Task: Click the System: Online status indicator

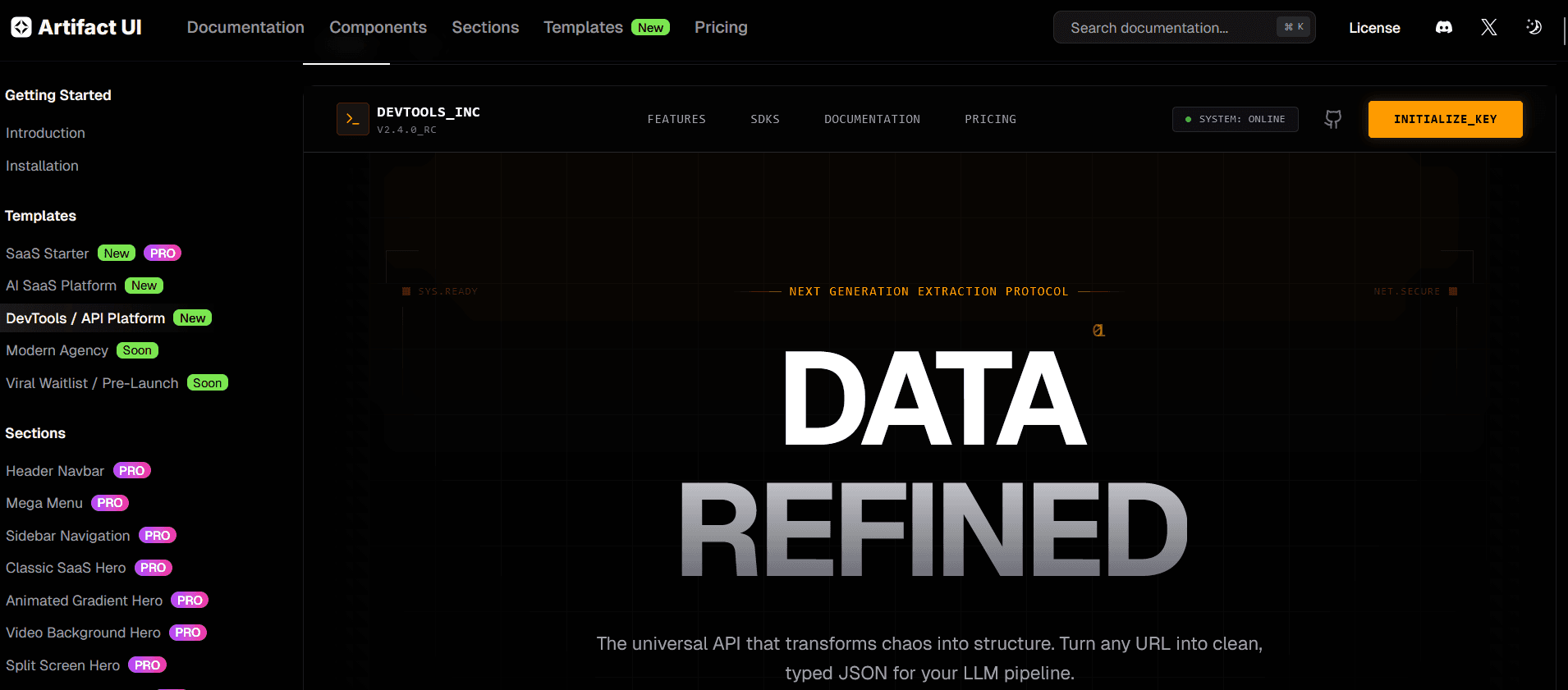Action: point(1235,119)
